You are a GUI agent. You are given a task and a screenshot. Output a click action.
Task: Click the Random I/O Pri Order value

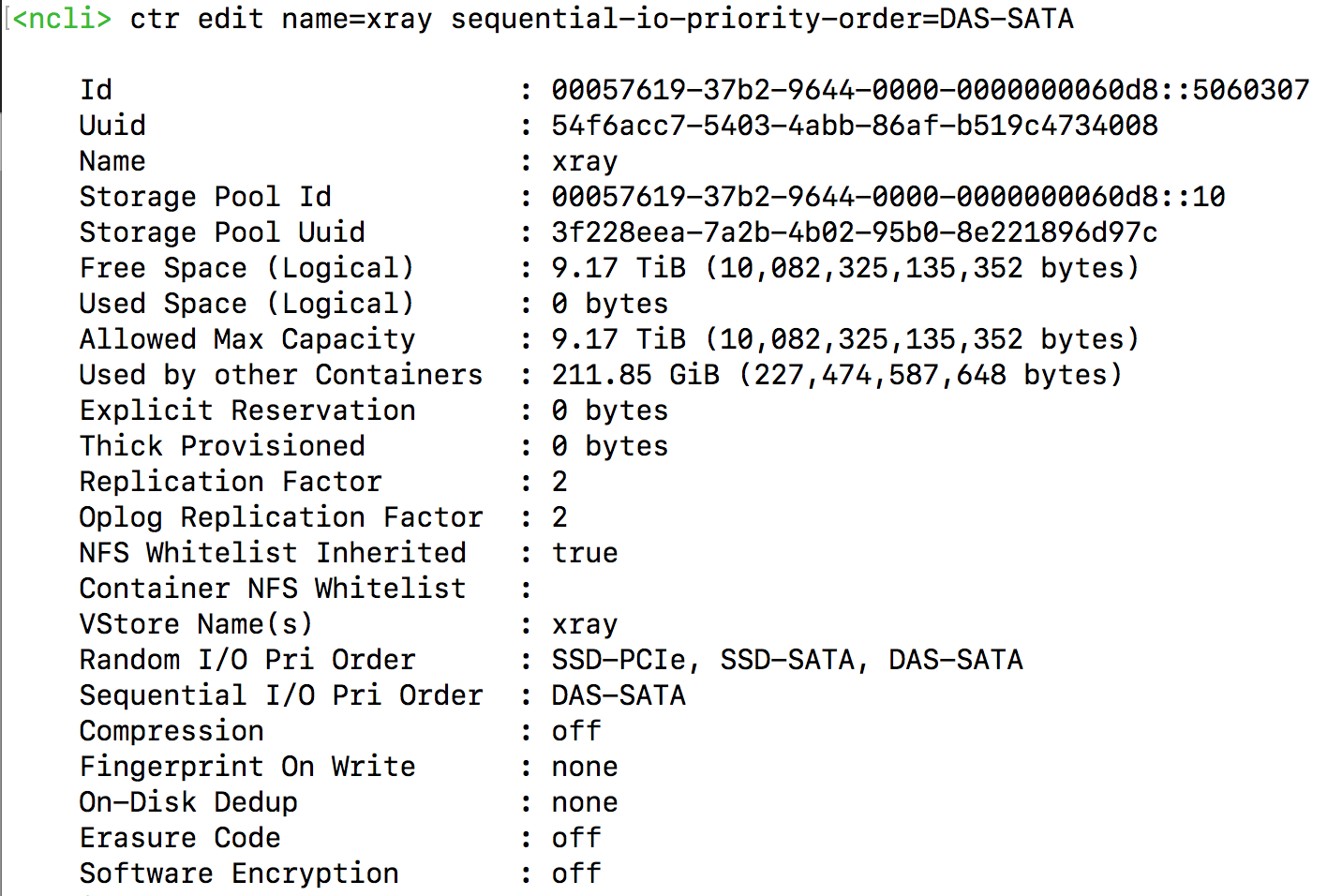pos(786,660)
